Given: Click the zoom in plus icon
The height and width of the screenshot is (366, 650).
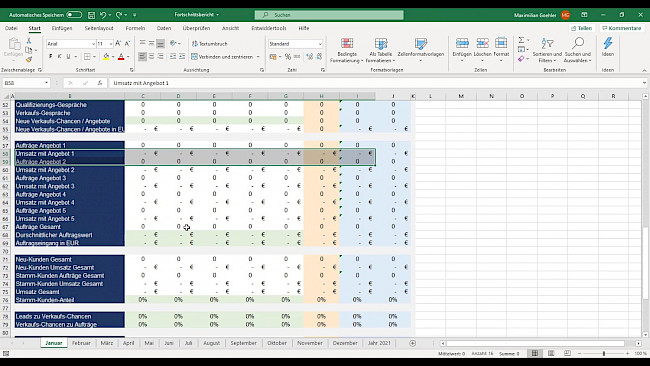Looking at the screenshot, I should (x=628, y=354).
